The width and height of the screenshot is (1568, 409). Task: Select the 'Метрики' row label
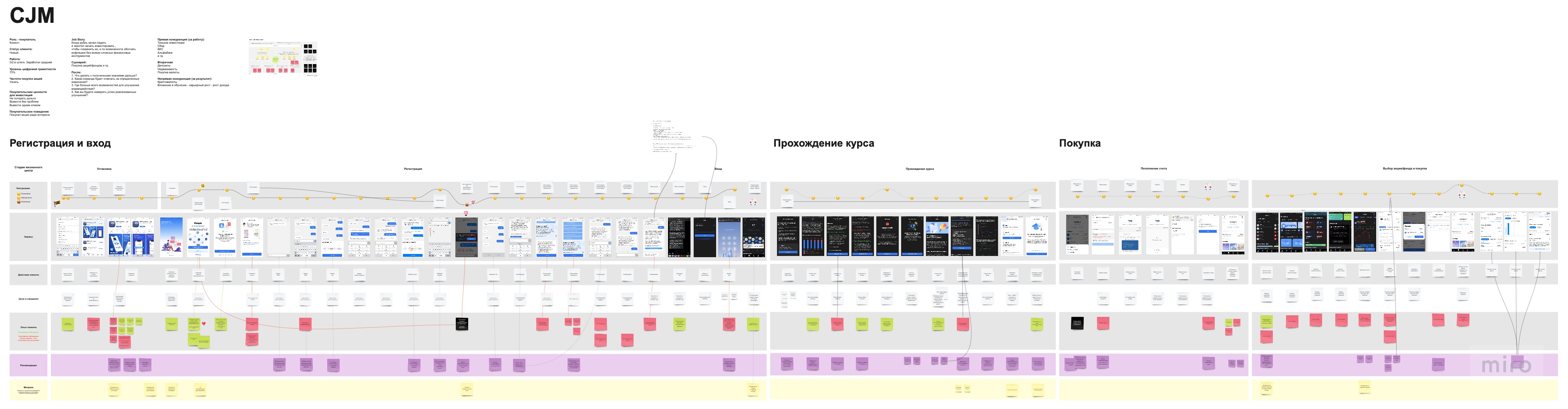point(28,387)
